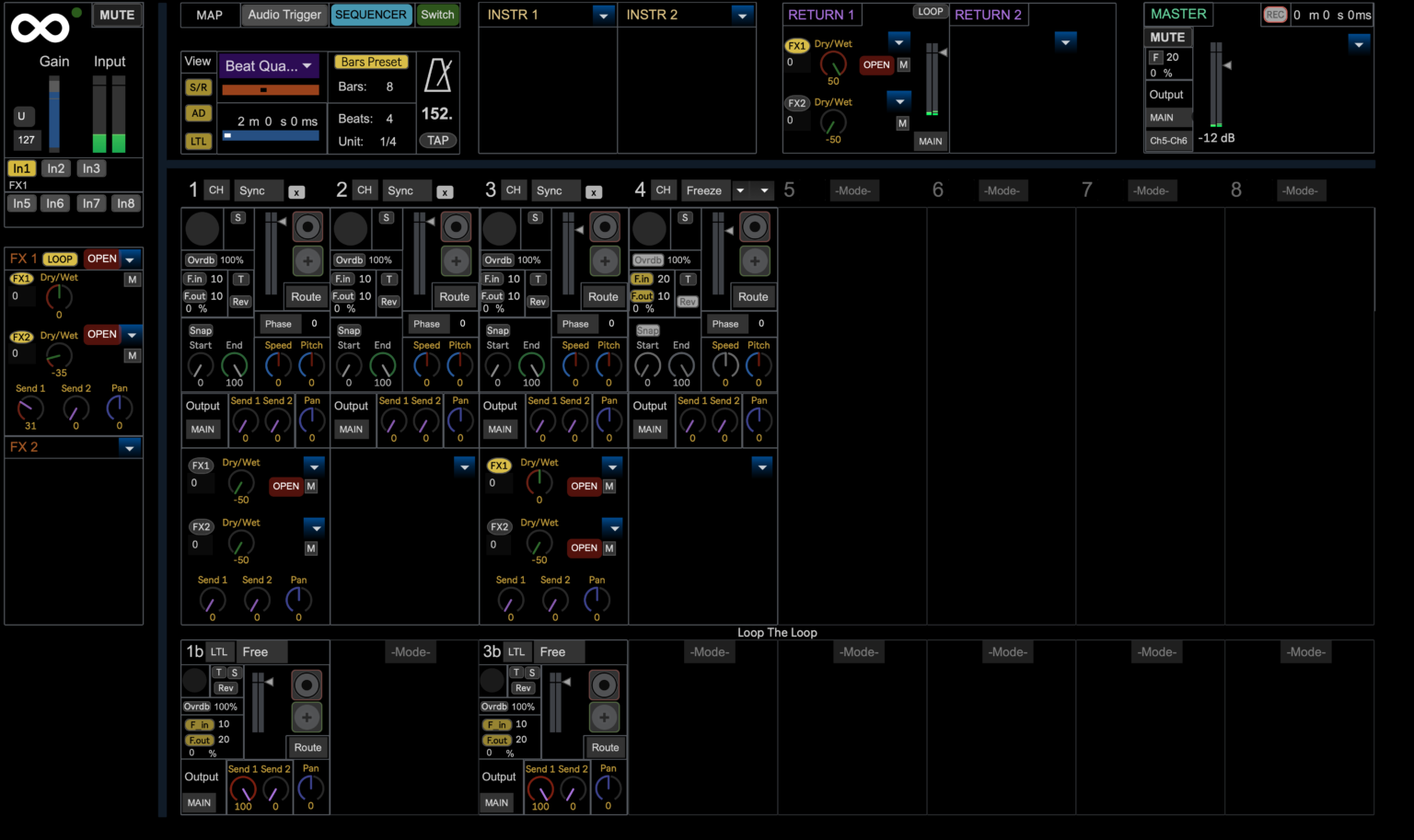Arm recording on channel 1b
Image resolution: width=1414 pixels, height=840 pixels.
pyautogui.click(x=307, y=684)
